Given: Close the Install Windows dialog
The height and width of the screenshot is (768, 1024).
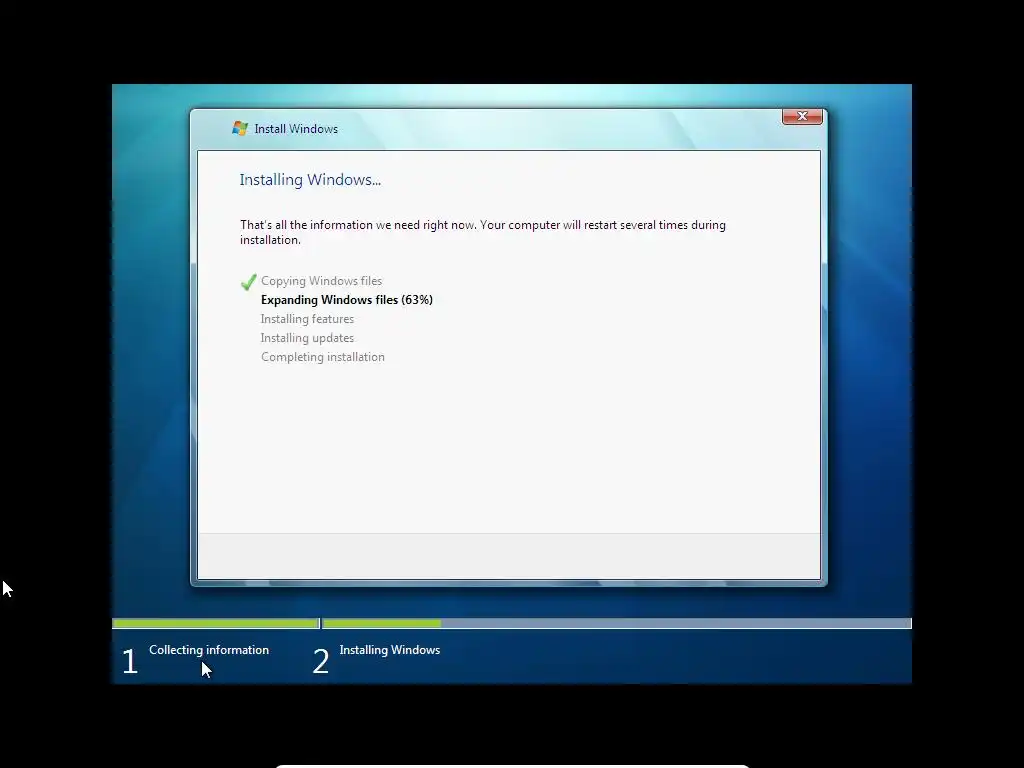Looking at the screenshot, I should [x=802, y=116].
